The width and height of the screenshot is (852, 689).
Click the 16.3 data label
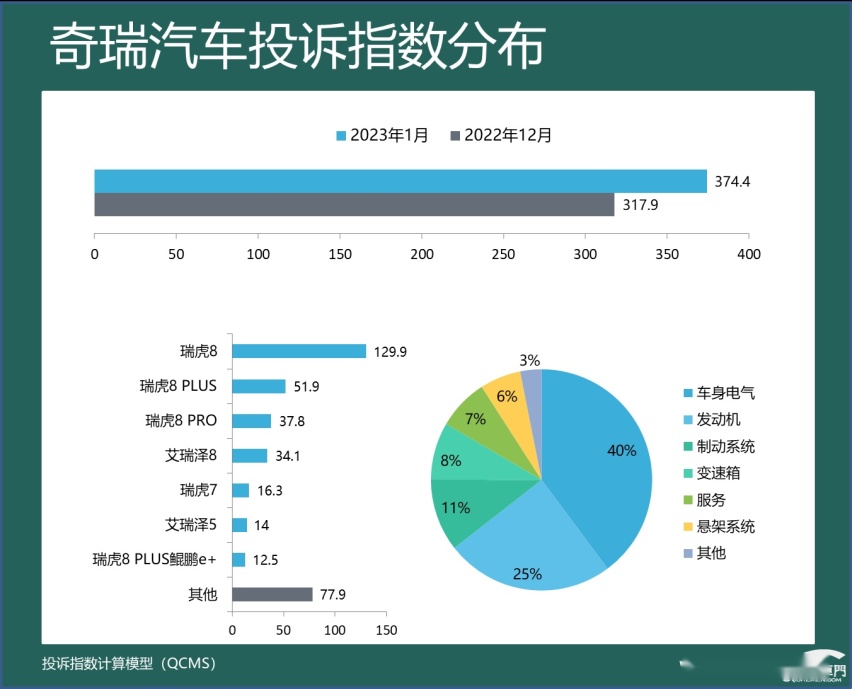(270, 491)
